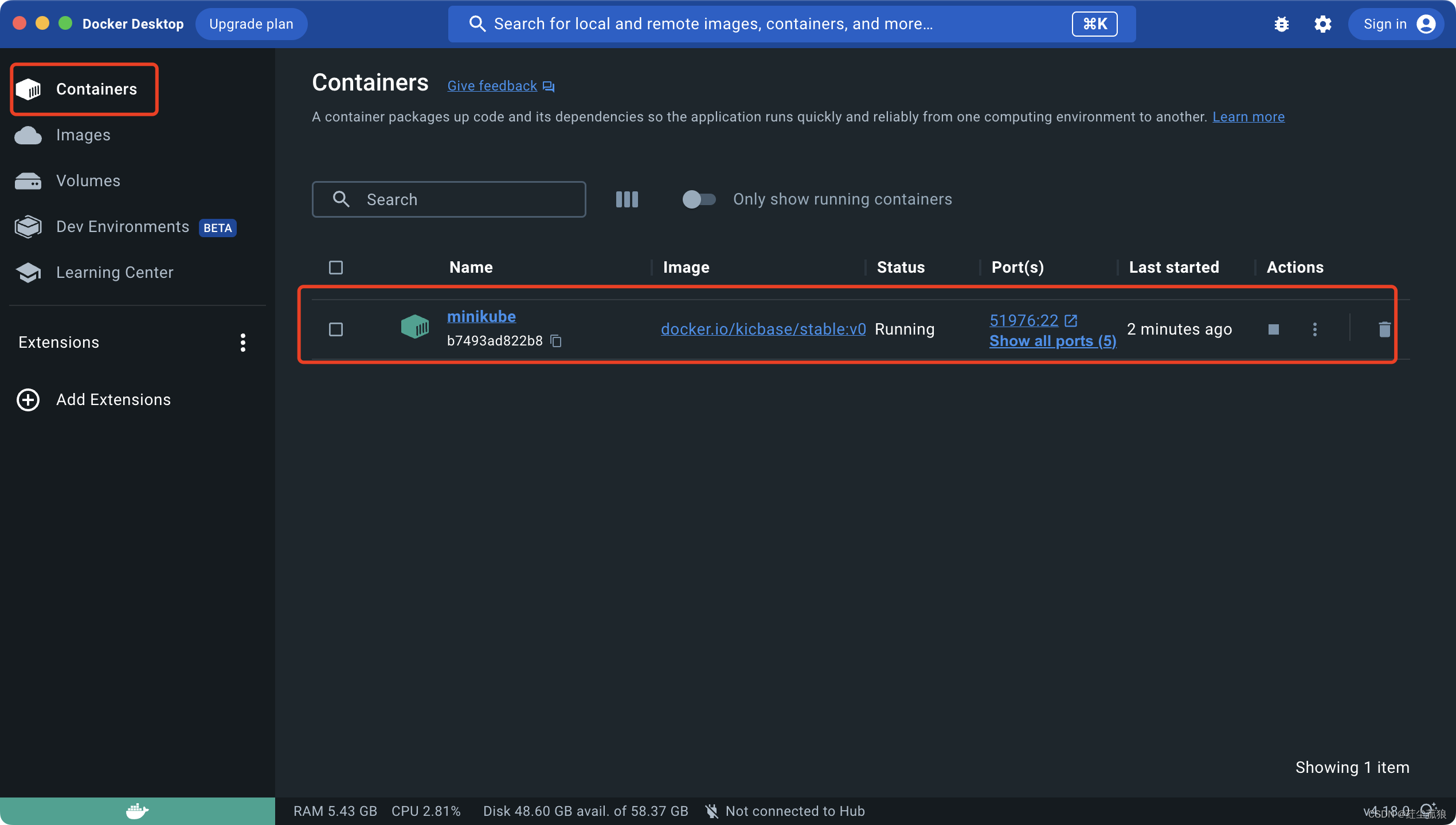The image size is (1456, 825).
Task: Click the containers Search field
Action: tap(459, 199)
